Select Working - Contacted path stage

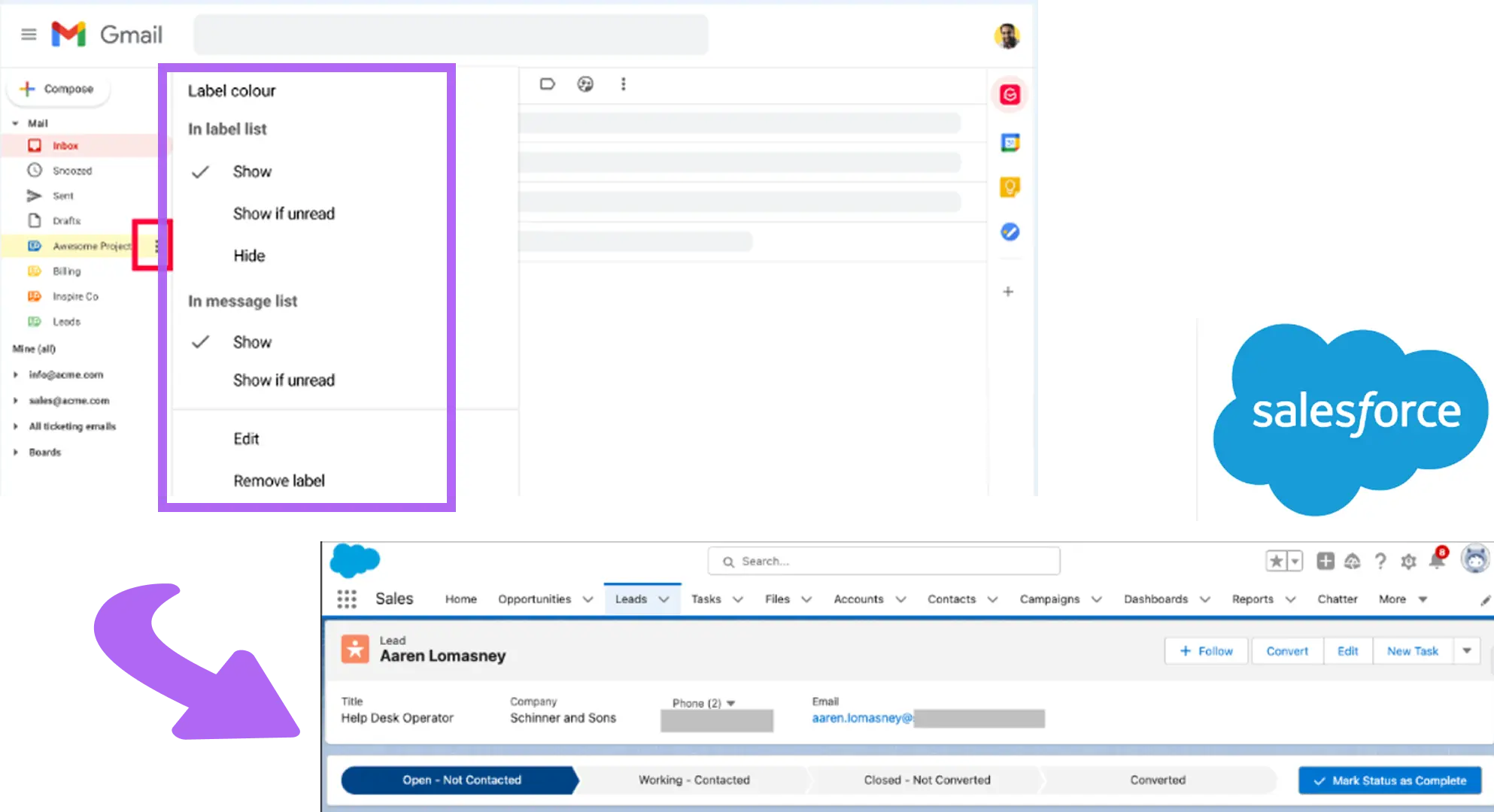(694, 780)
